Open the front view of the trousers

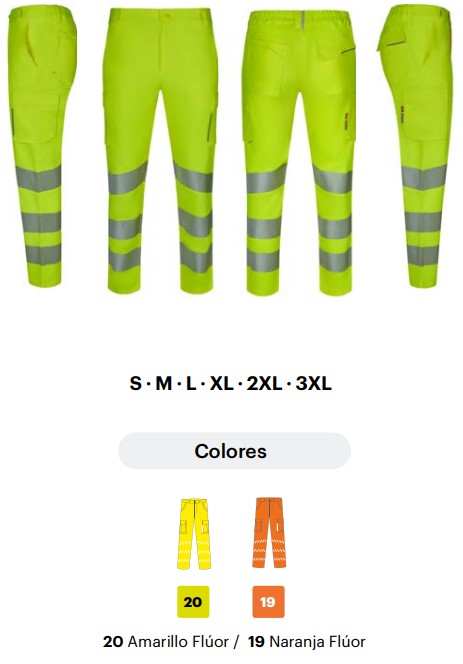tap(160, 150)
